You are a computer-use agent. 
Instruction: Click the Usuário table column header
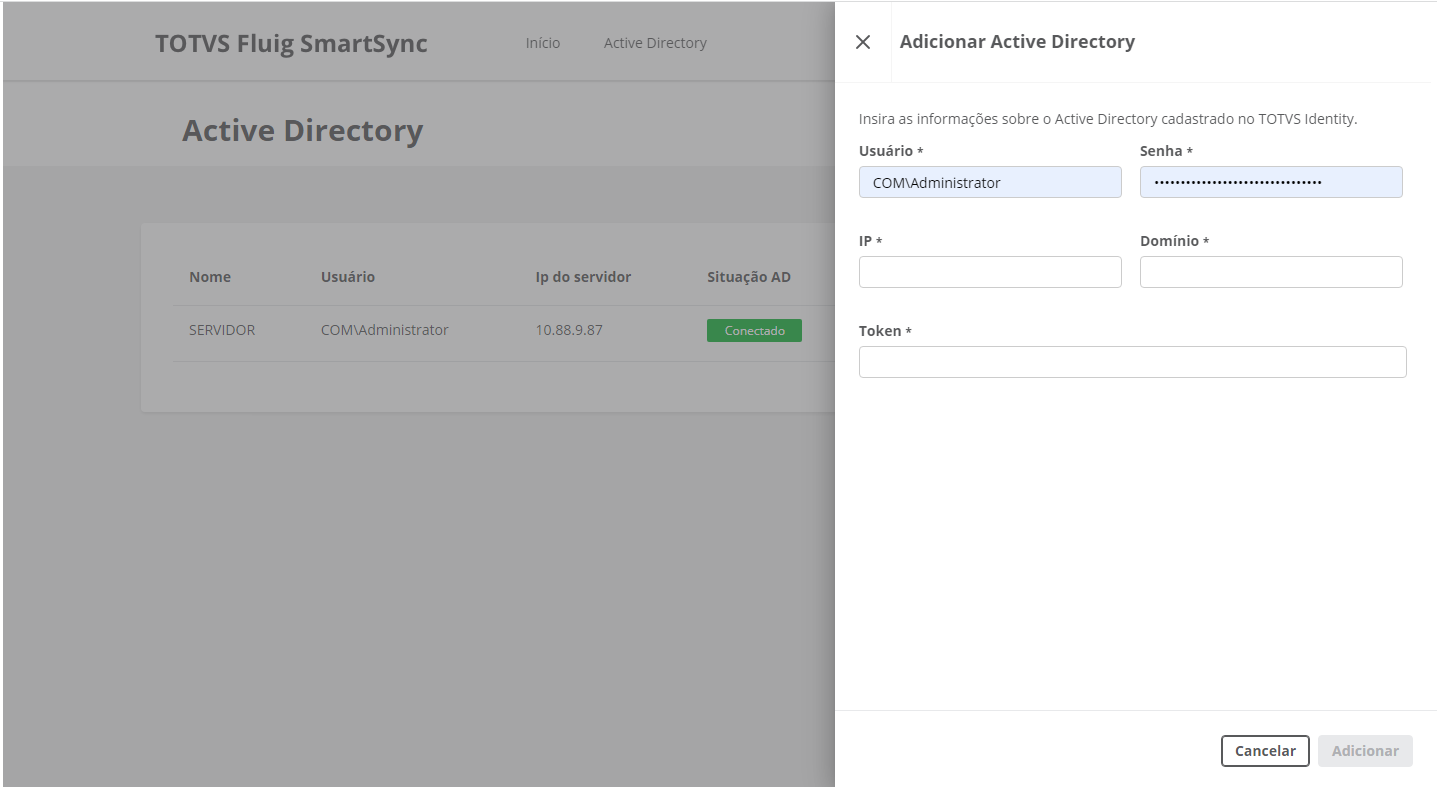coord(348,277)
